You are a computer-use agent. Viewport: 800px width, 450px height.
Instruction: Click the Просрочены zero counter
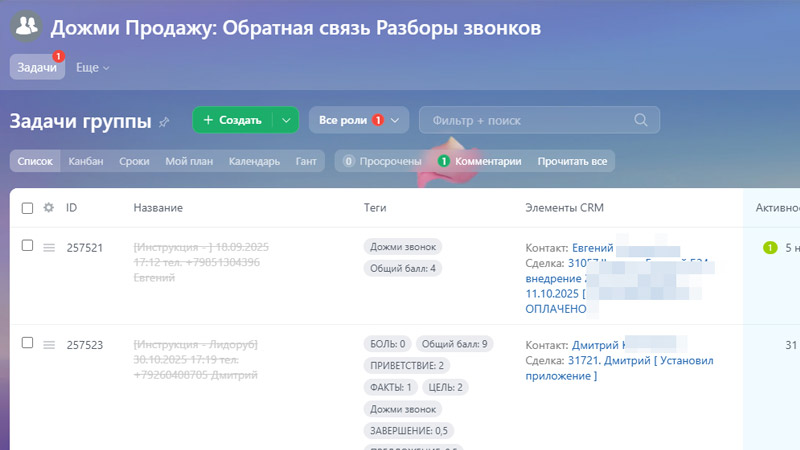click(x=348, y=161)
